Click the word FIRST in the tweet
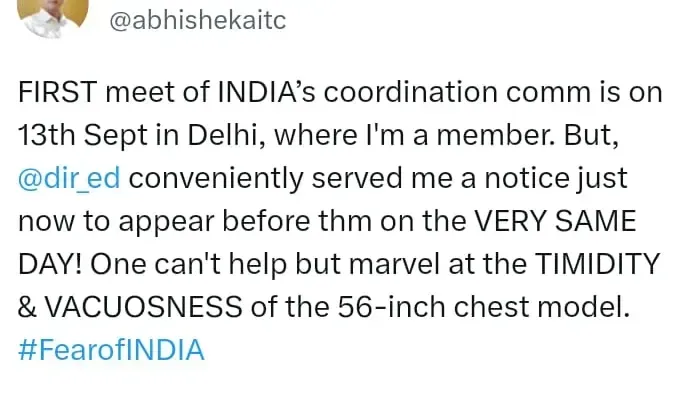This screenshot has width=673, height=400. (x=52, y=91)
